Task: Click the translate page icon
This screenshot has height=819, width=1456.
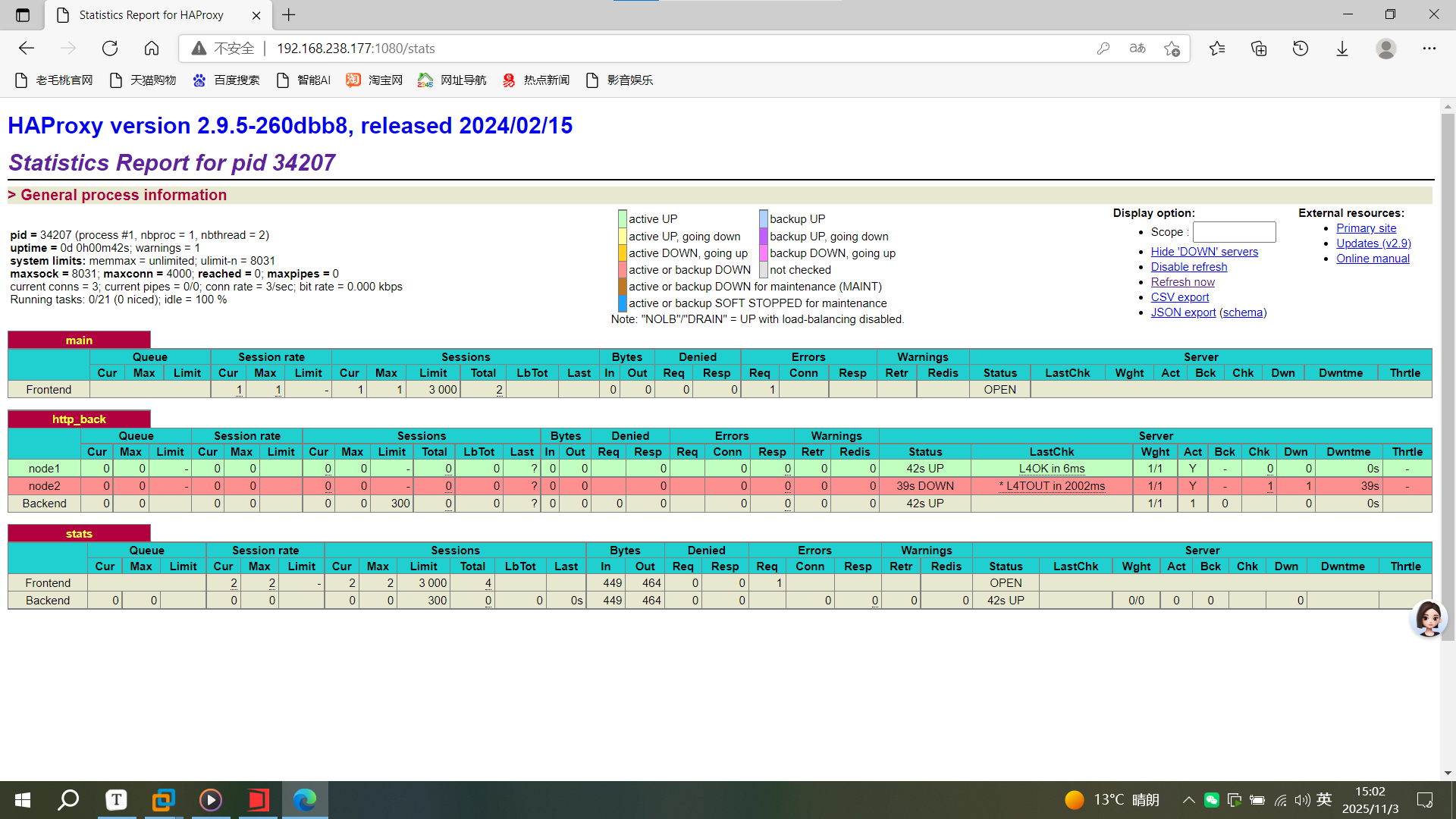Action: pyautogui.click(x=1137, y=49)
